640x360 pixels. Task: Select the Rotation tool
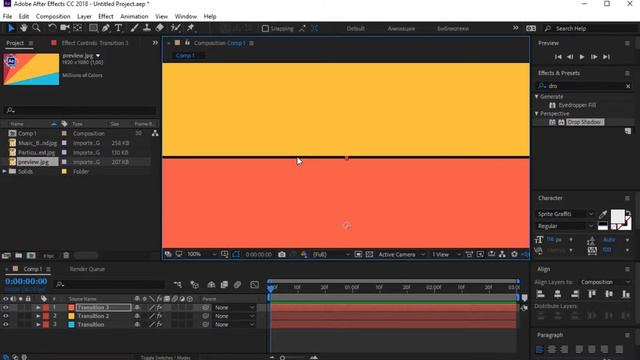tap(52, 28)
